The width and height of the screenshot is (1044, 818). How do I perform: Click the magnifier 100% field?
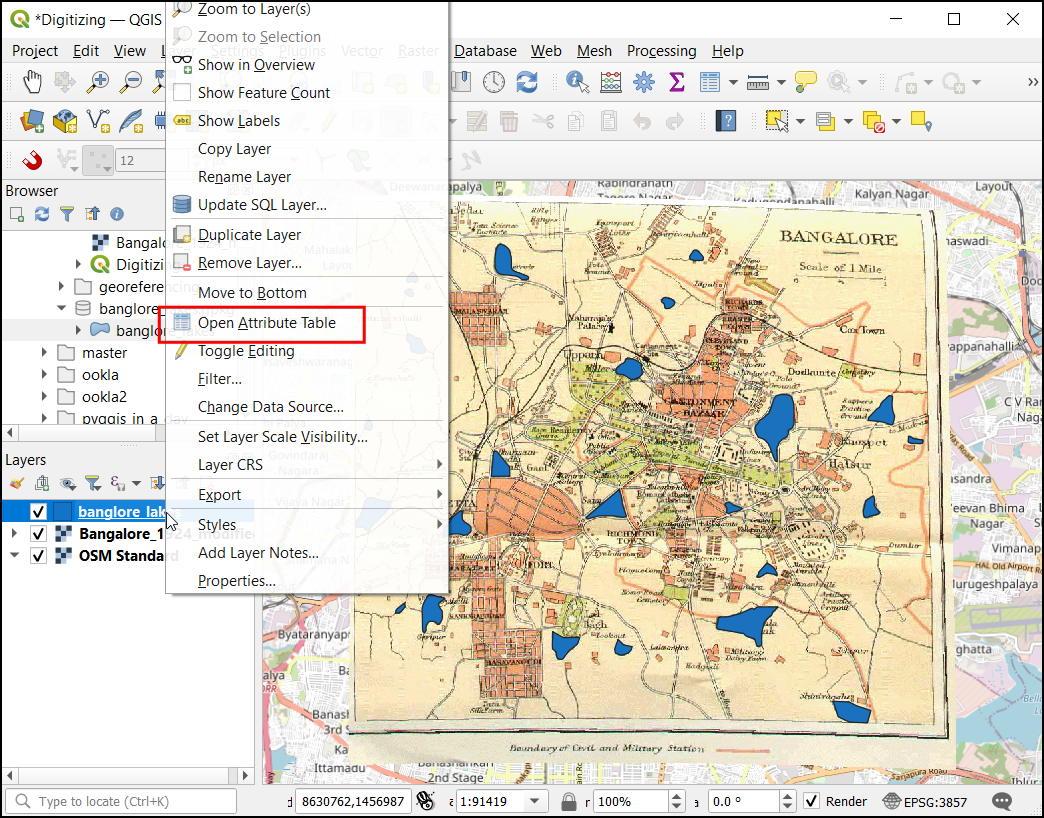[631, 801]
